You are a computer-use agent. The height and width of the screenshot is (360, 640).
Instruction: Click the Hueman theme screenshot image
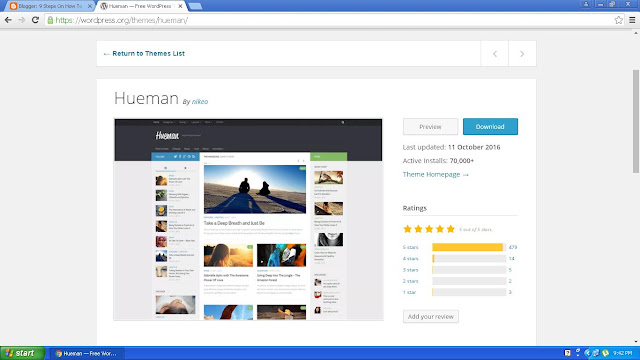tap(248, 219)
